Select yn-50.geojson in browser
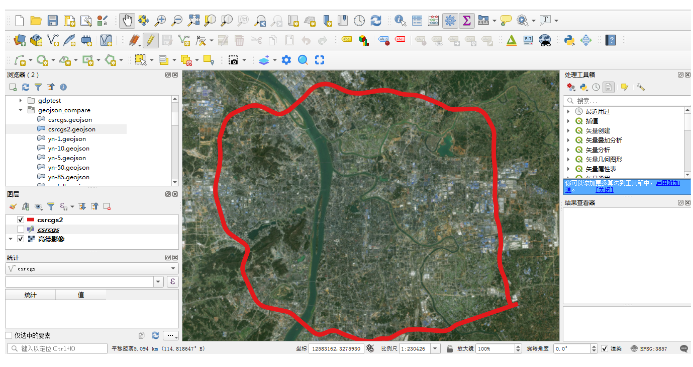 pos(69,168)
